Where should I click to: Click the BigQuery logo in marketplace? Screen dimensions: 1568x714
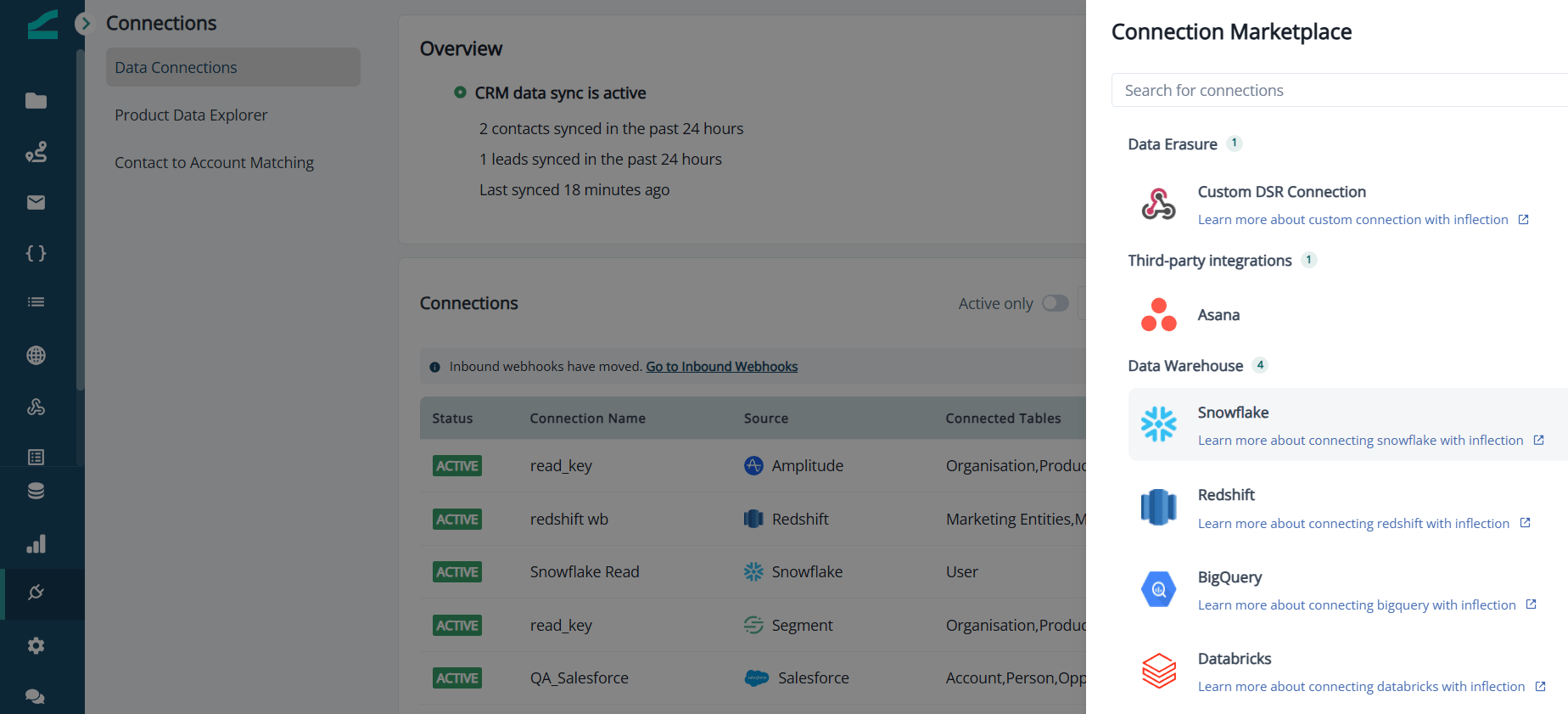click(x=1158, y=589)
